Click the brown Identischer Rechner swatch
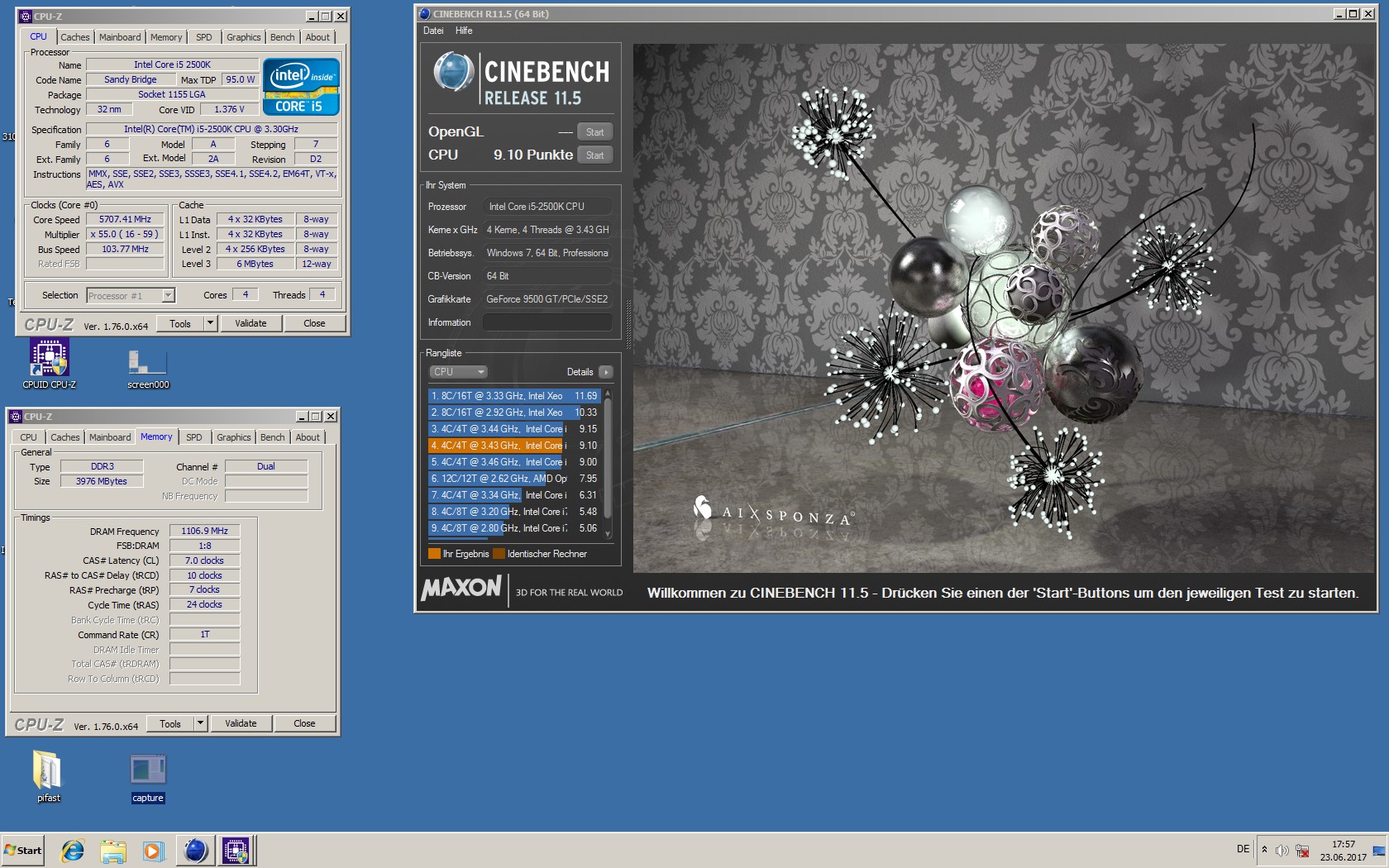1389x868 pixels. tap(499, 554)
